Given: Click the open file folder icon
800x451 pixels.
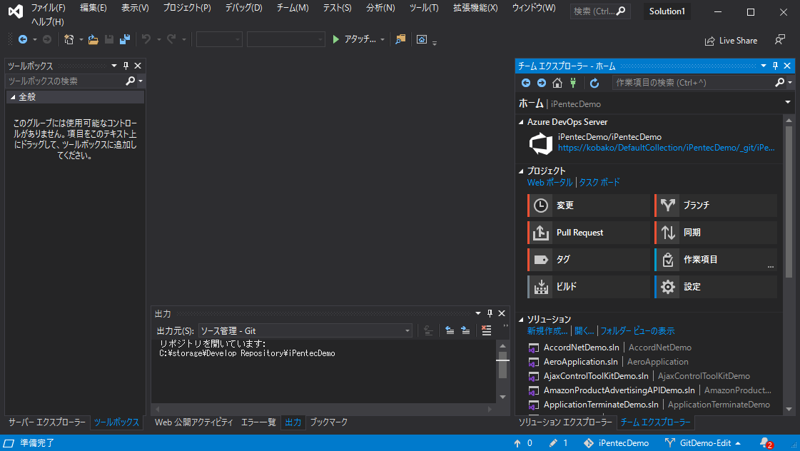Looking at the screenshot, I should (93, 39).
